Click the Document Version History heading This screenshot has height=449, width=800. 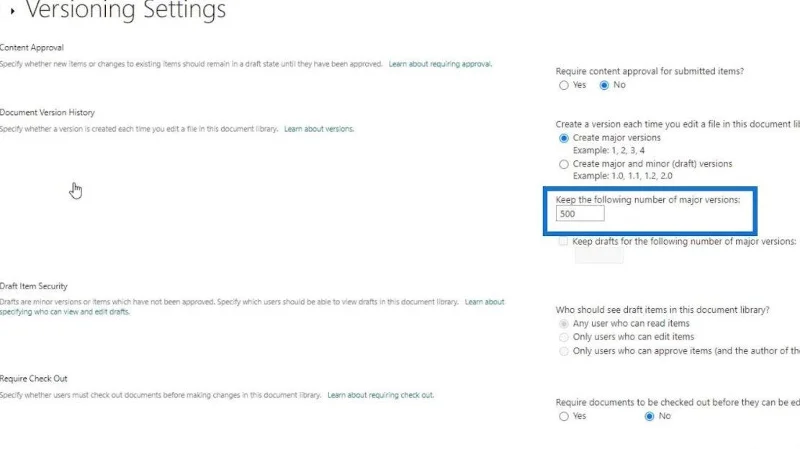click(x=47, y=112)
